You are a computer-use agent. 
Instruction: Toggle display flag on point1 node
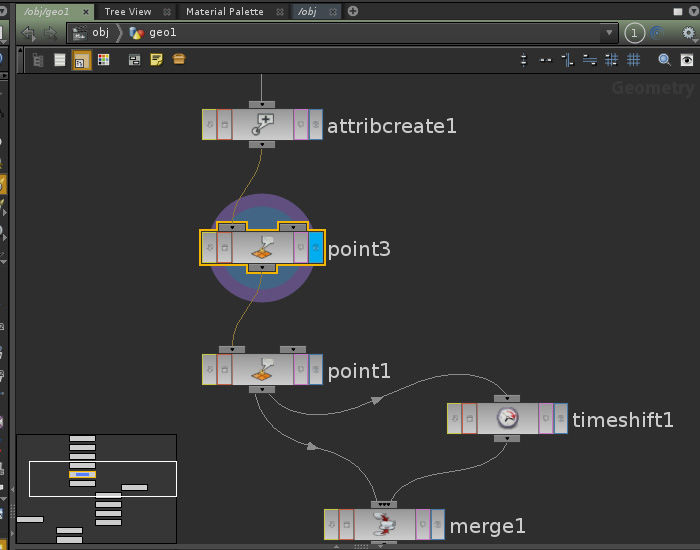pos(315,370)
